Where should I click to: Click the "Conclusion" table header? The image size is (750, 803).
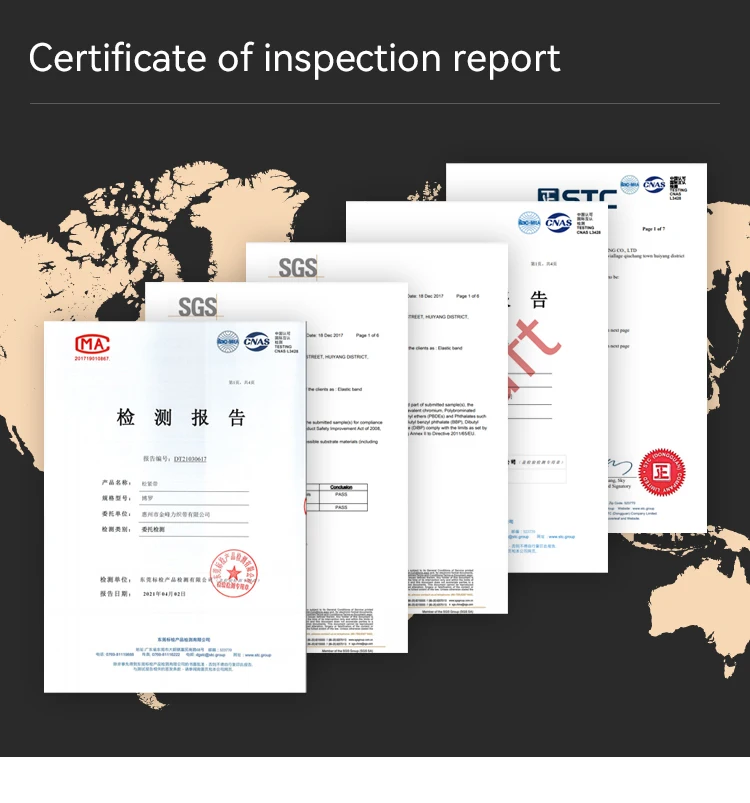[x=341, y=487]
